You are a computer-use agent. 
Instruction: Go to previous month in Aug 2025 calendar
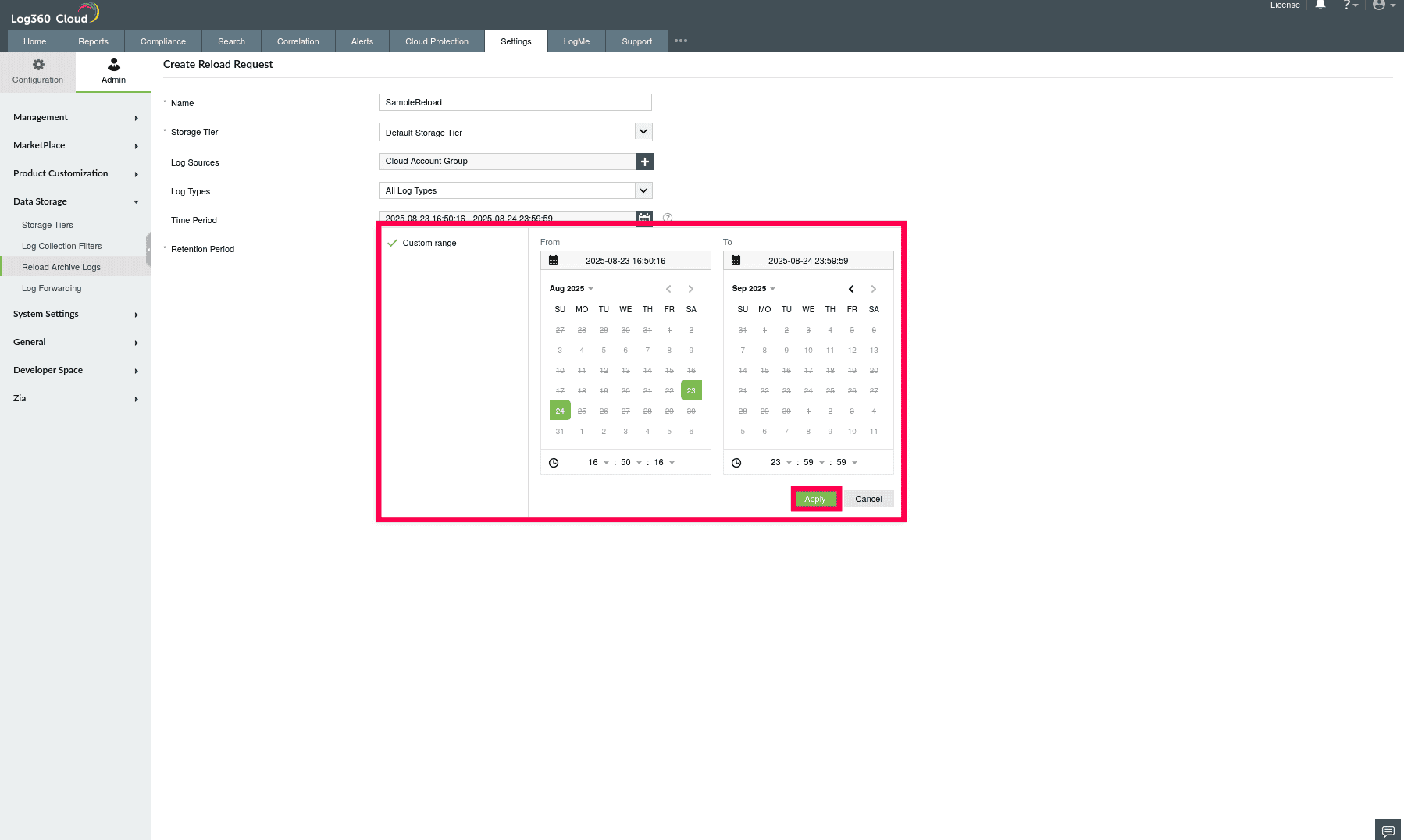tap(668, 289)
